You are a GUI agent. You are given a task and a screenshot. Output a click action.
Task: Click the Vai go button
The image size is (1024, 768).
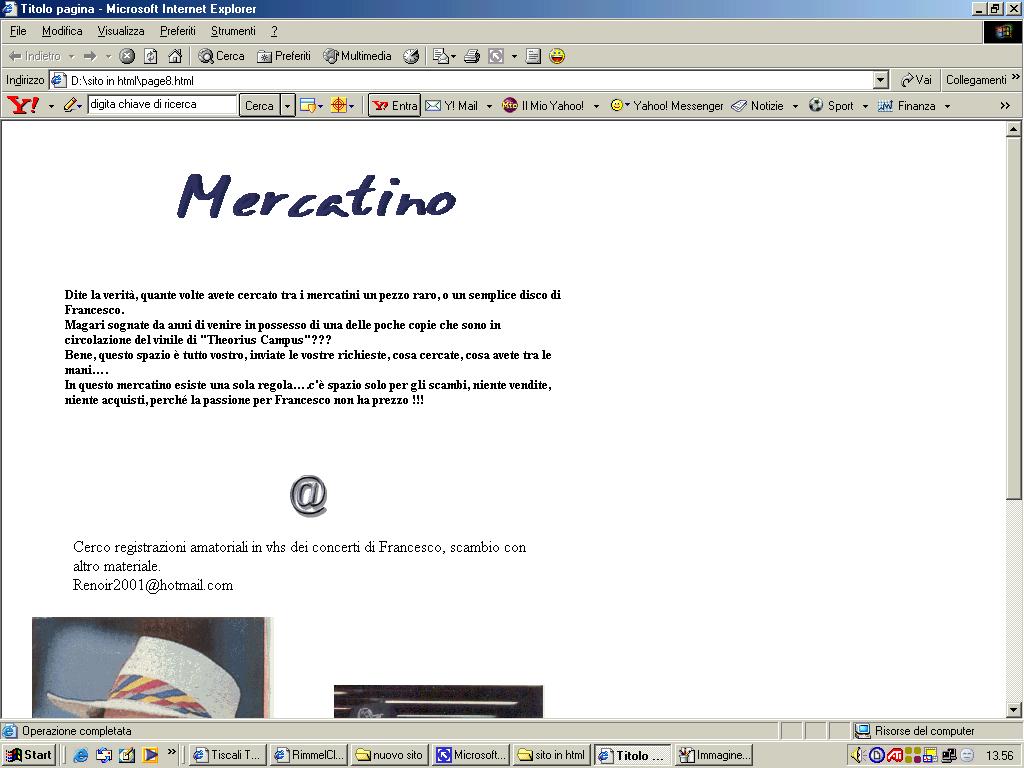(x=916, y=80)
